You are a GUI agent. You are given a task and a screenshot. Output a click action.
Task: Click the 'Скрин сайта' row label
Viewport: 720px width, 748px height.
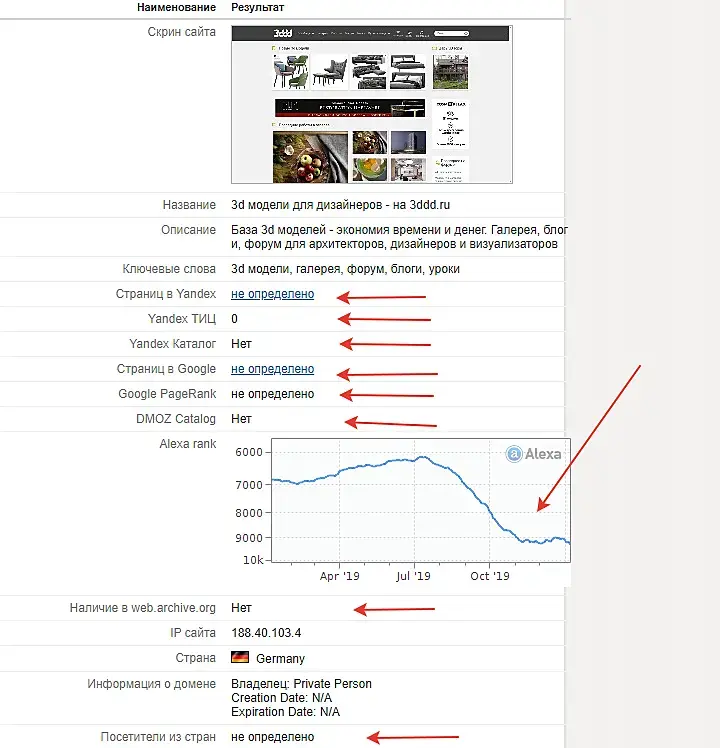click(181, 31)
